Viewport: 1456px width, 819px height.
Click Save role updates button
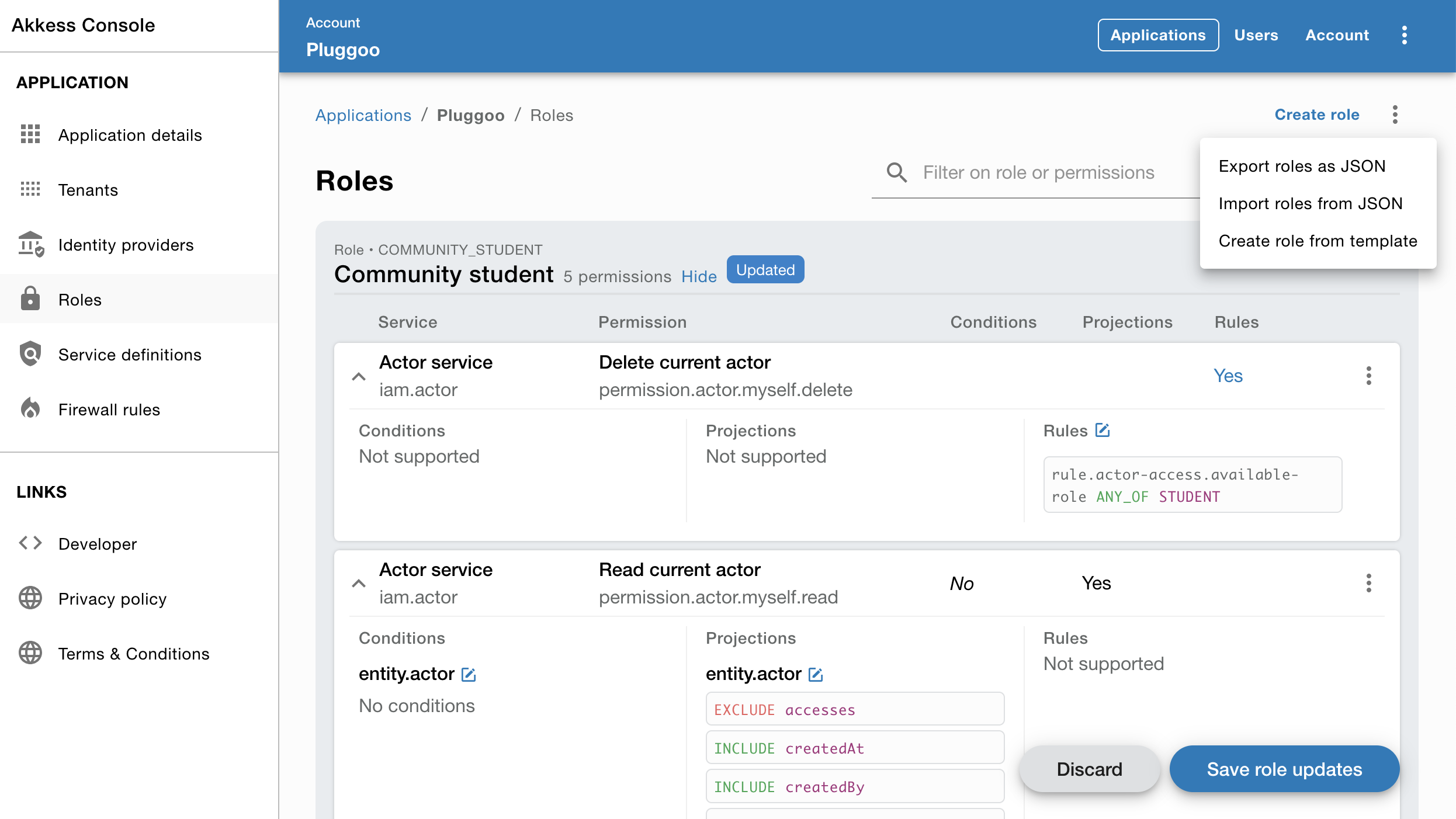[x=1285, y=769]
